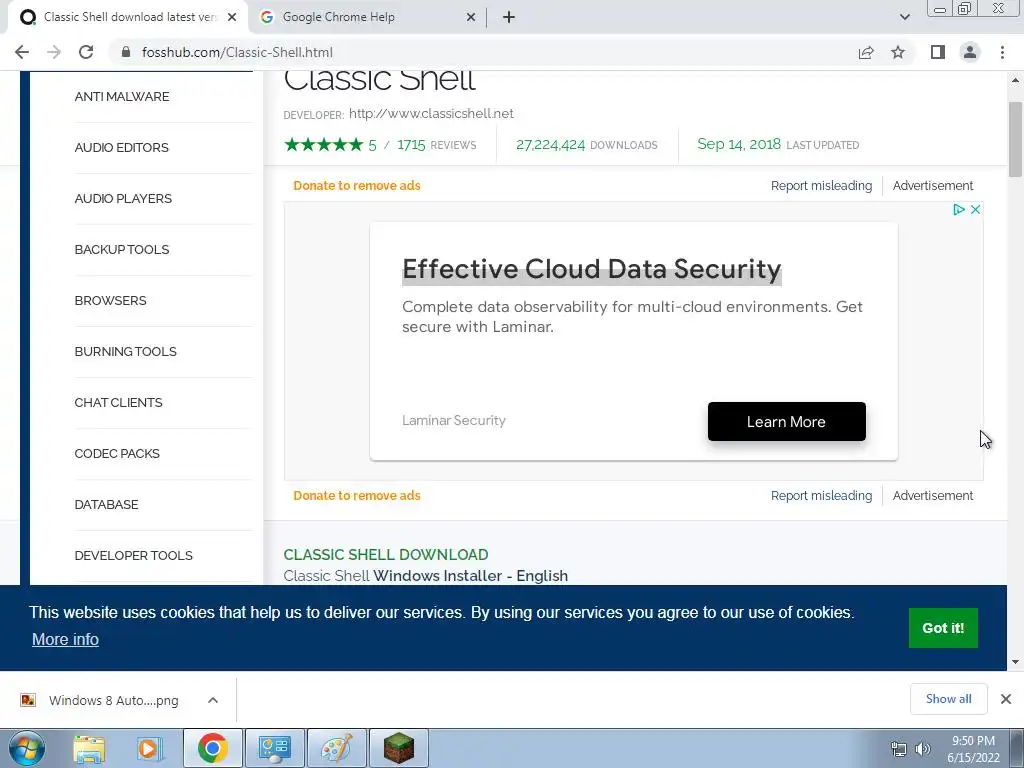Click top Report misleading link
Screen dimensions: 1024x768
pos(821,185)
